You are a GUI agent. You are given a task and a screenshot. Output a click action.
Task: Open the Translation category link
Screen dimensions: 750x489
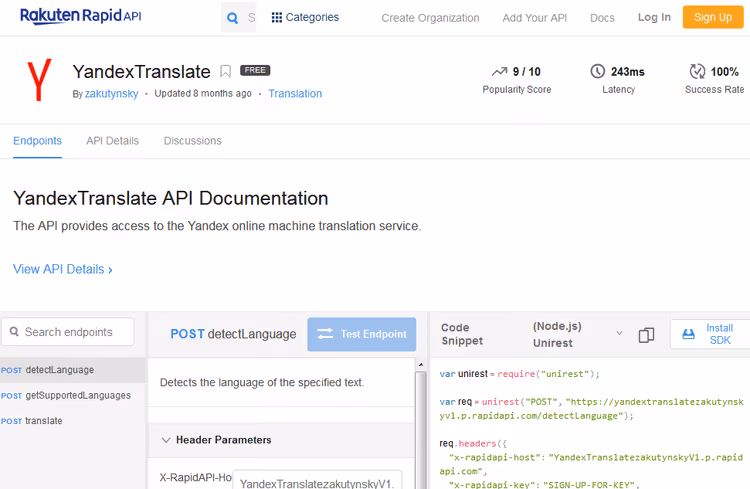(295, 94)
